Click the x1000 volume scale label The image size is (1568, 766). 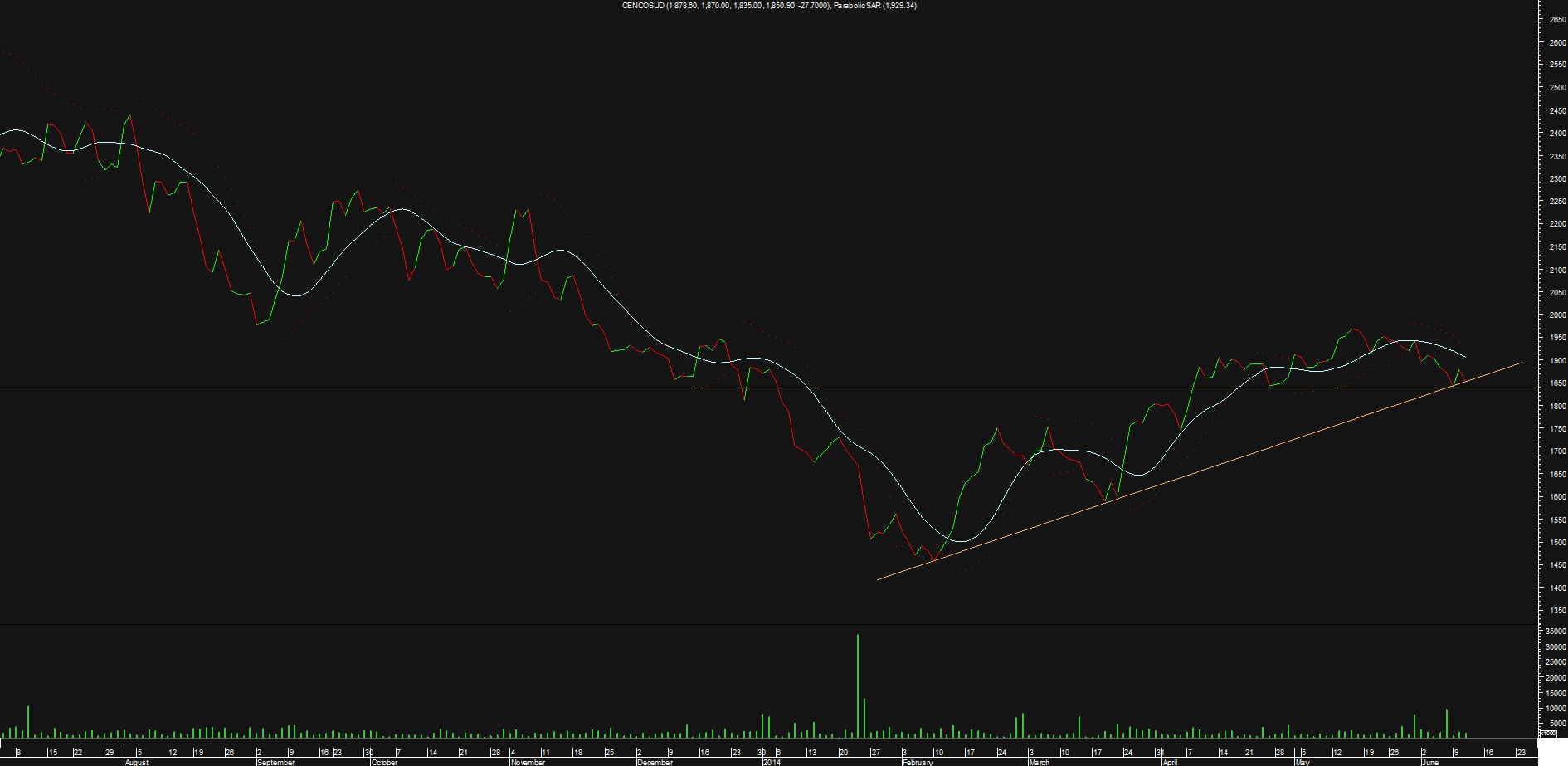click(x=1548, y=733)
